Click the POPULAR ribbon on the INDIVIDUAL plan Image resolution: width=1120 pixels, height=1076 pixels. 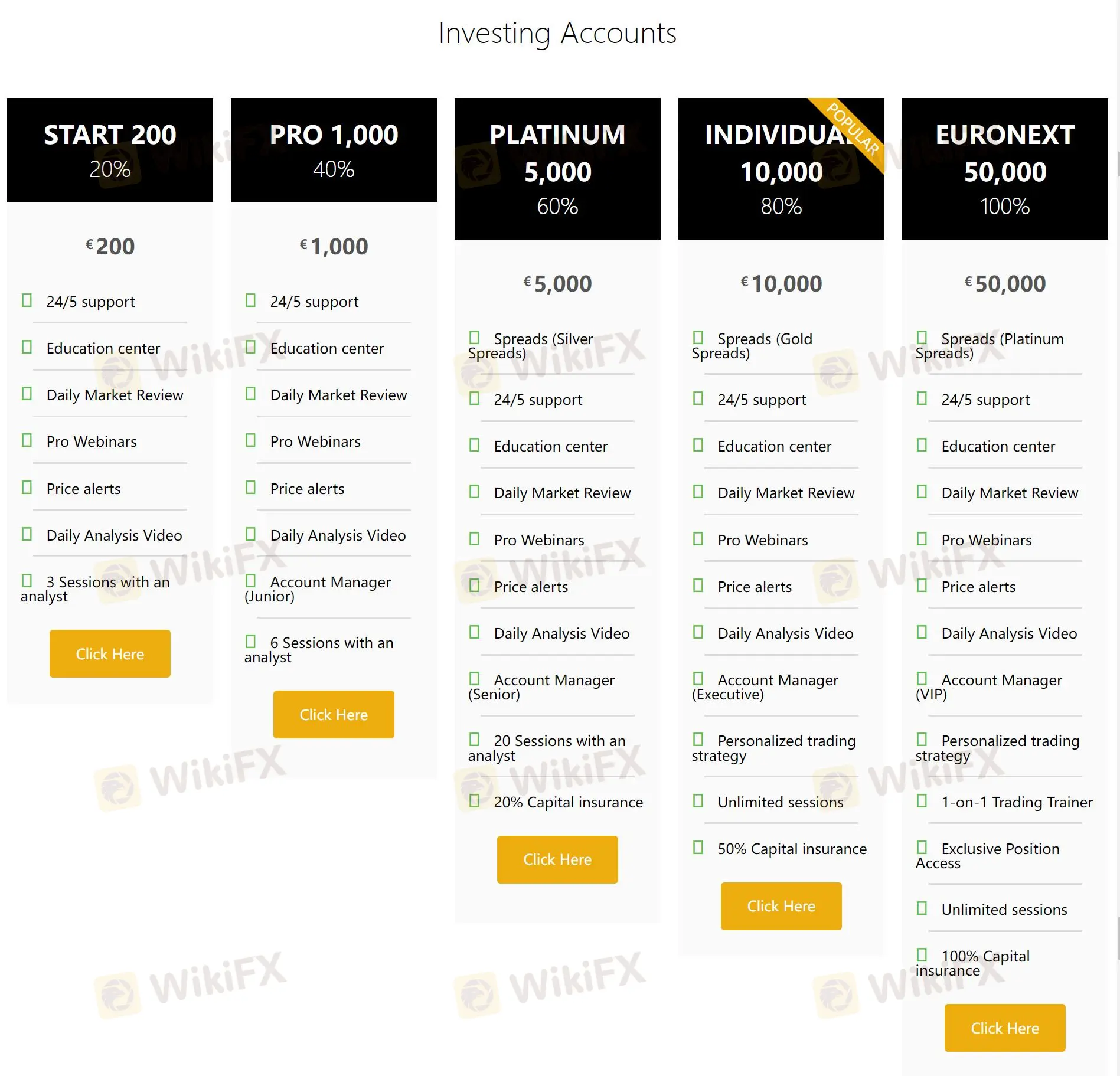click(x=853, y=129)
